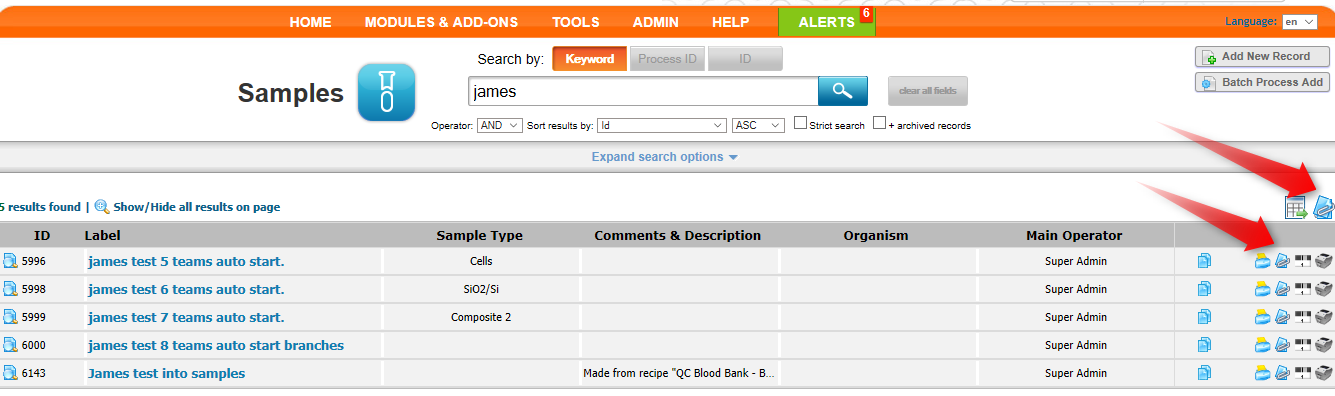Open sample 'james test 5 teams auto start.'
The width and height of the screenshot is (1335, 396).
click(186, 261)
